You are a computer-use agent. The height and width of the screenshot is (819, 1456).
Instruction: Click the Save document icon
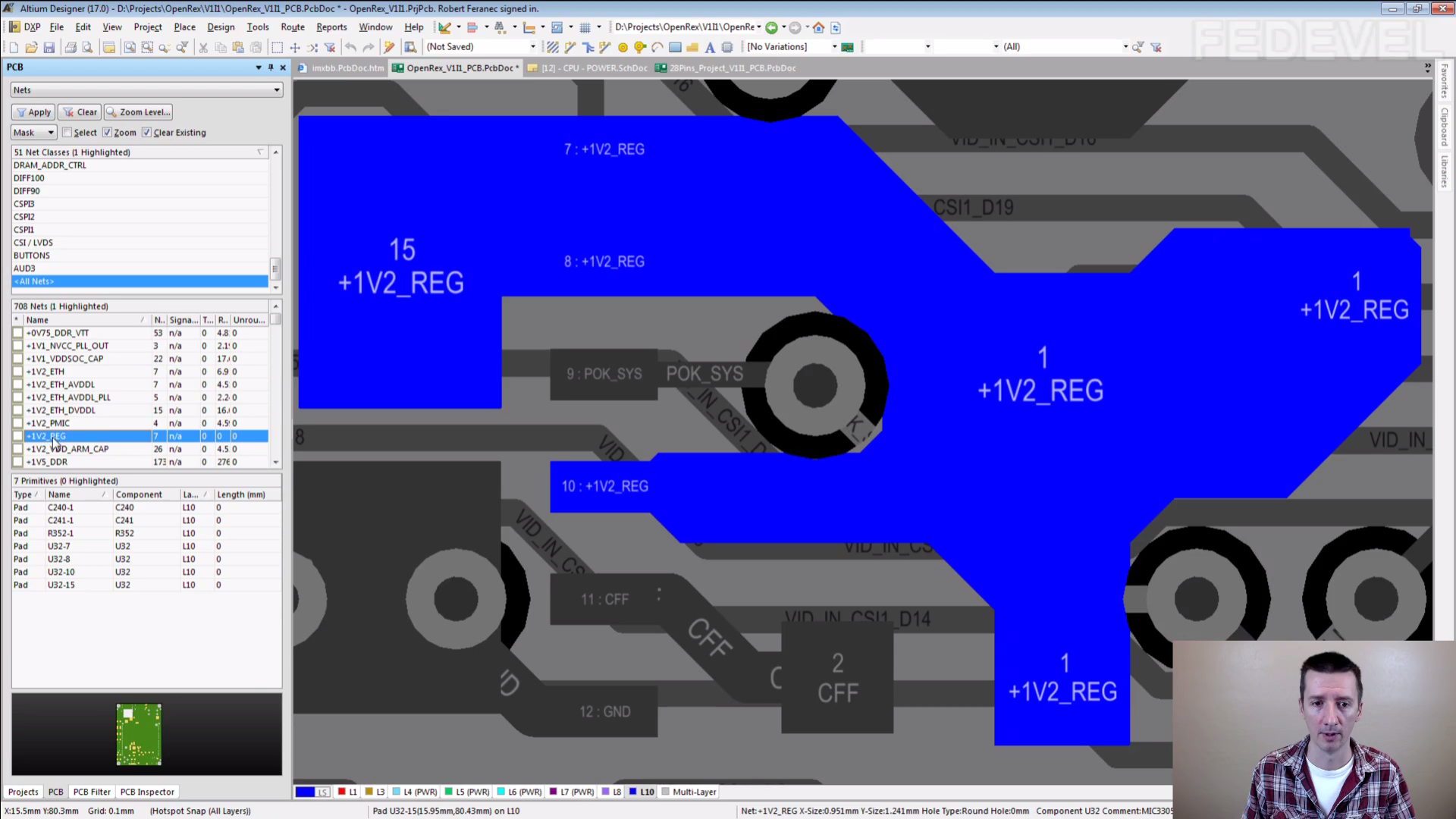49,47
